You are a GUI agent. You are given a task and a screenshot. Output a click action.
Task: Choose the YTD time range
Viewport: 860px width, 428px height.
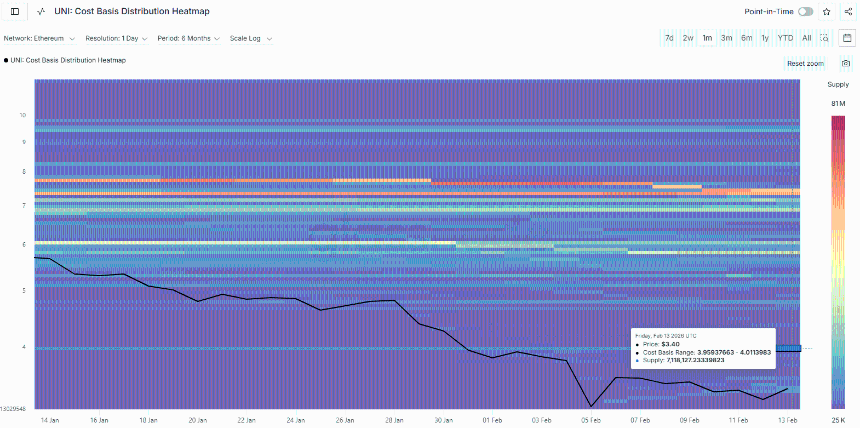point(786,38)
